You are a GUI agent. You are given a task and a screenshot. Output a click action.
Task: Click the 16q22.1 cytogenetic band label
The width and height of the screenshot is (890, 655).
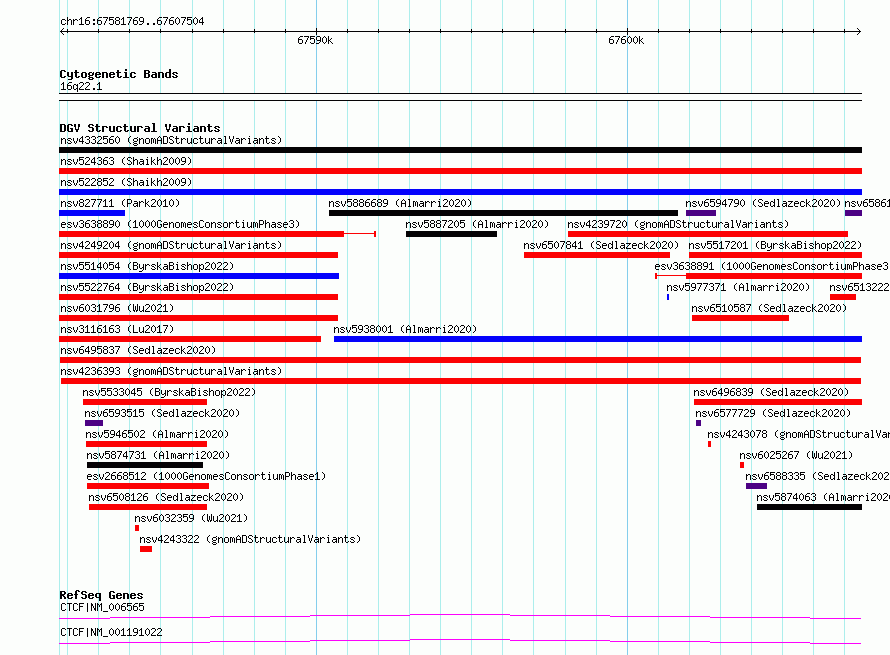click(x=81, y=86)
